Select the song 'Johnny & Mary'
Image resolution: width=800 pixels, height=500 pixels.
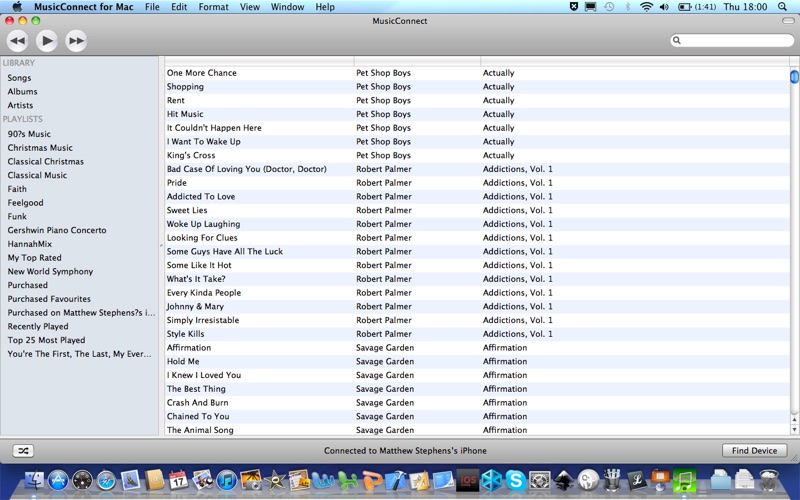[195, 306]
